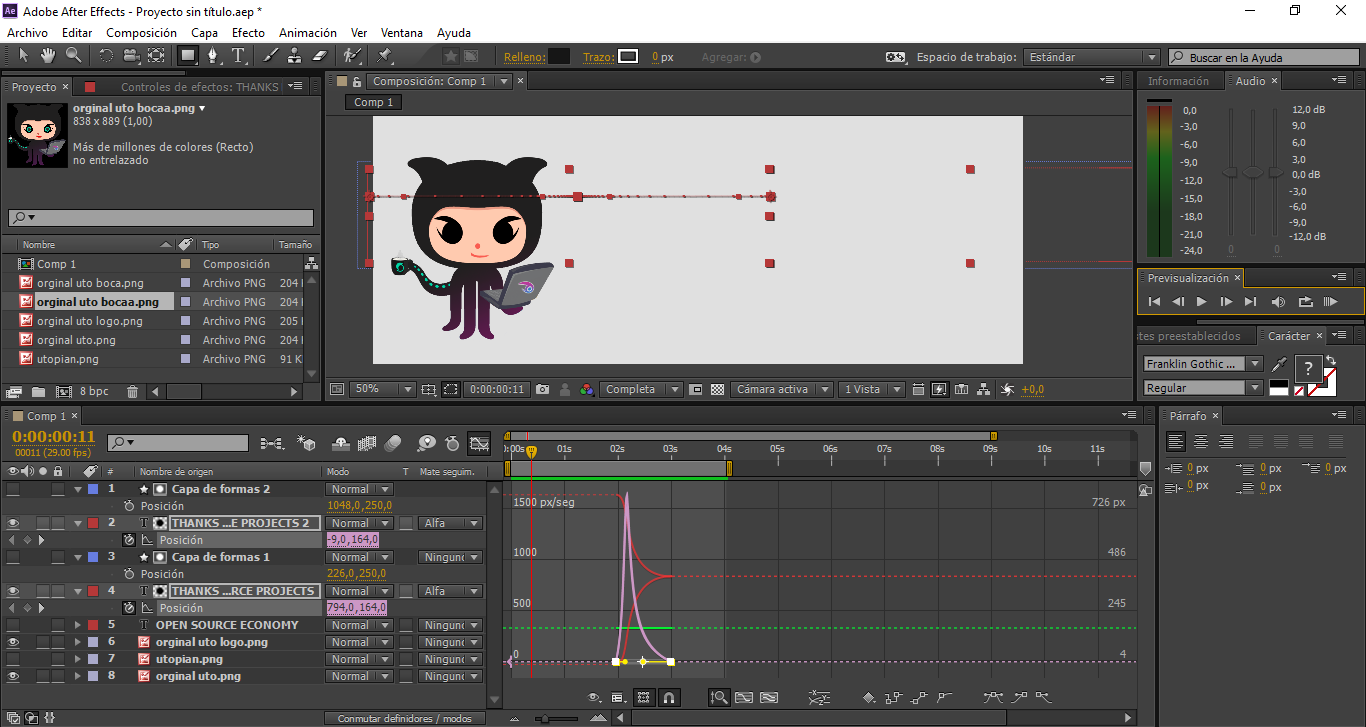Expand the OPEN SOURCE ECONOMY layer

pyautogui.click(x=77, y=625)
